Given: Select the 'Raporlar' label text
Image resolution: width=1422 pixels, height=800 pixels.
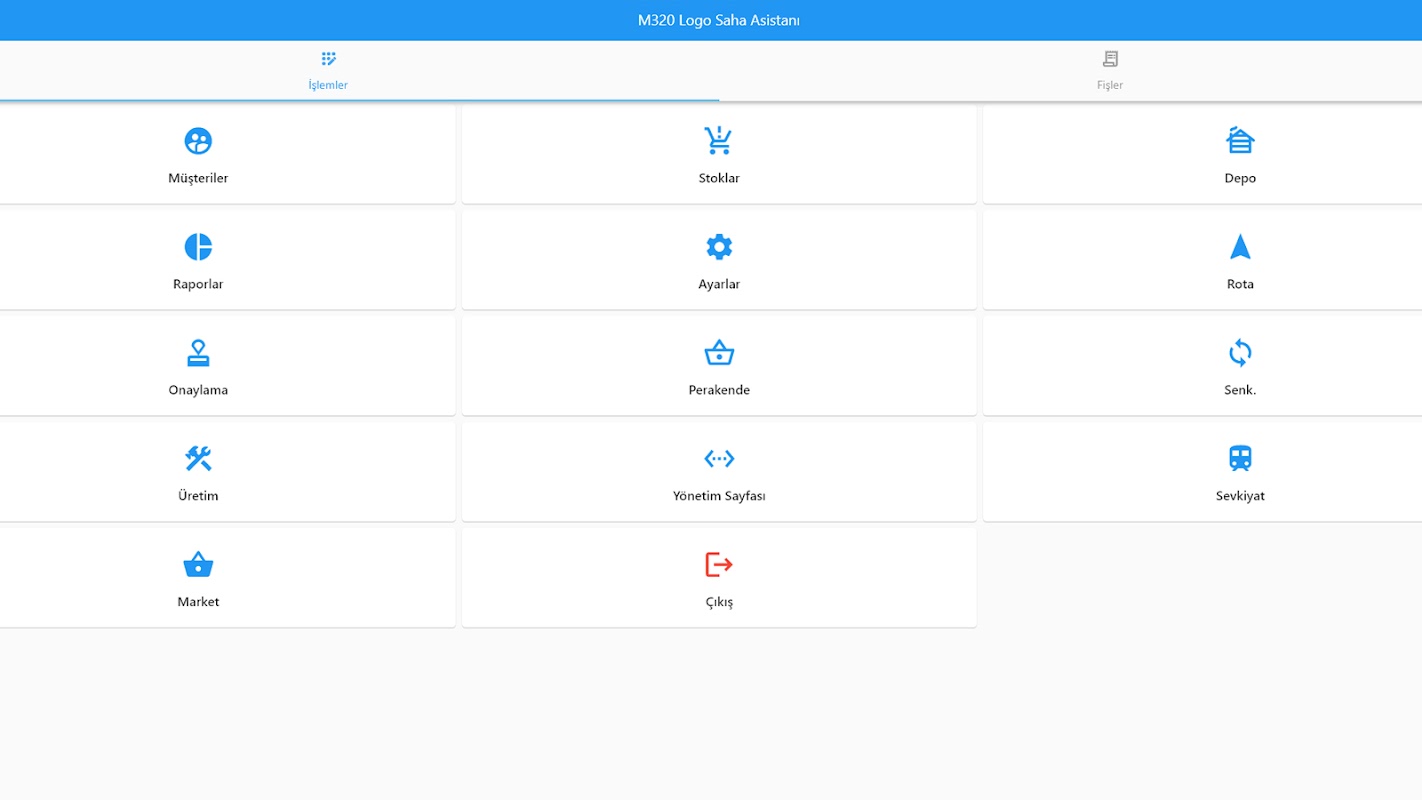Looking at the screenshot, I should pyautogui.click(x=198, y=284).
